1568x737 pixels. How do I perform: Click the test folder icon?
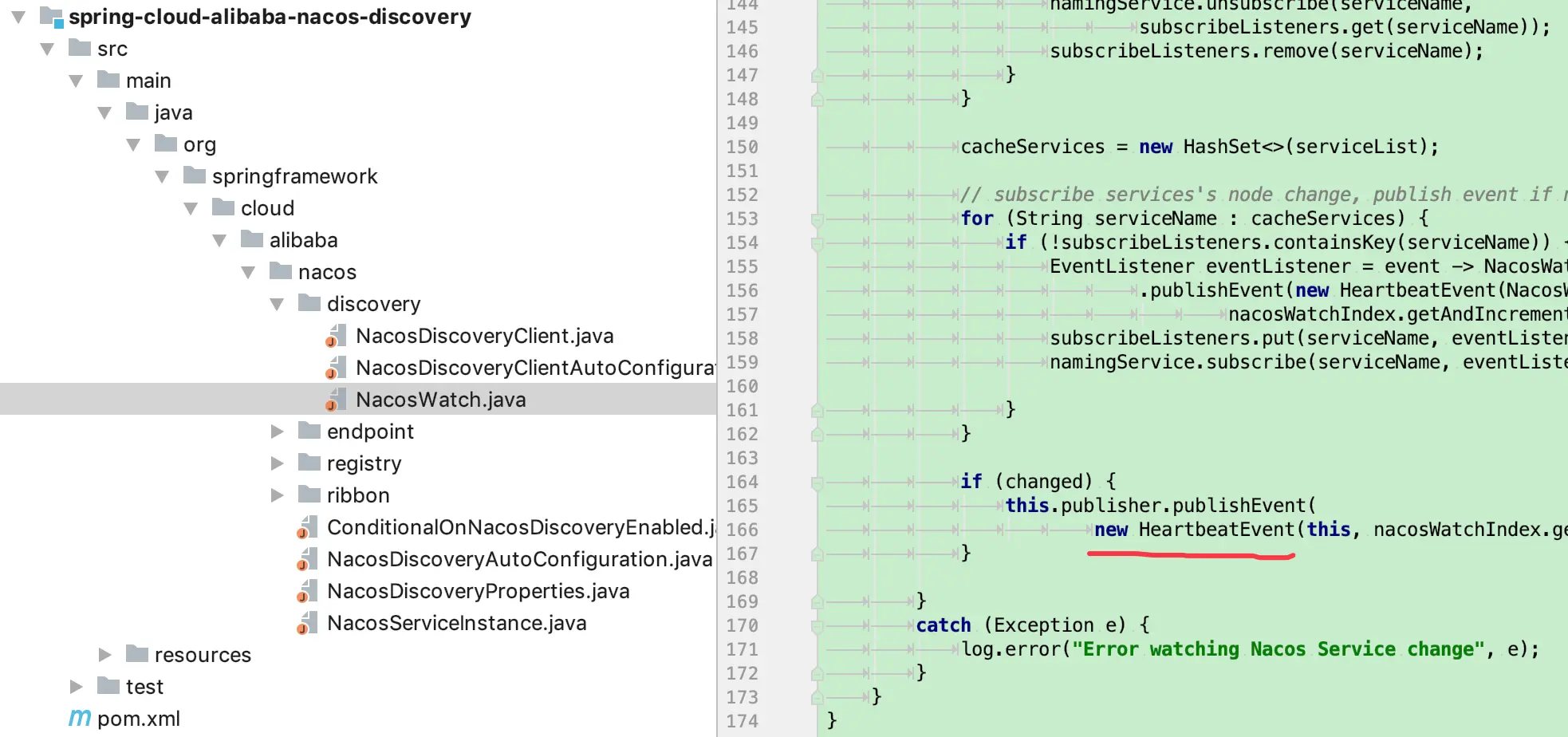[x=108, y=686]
